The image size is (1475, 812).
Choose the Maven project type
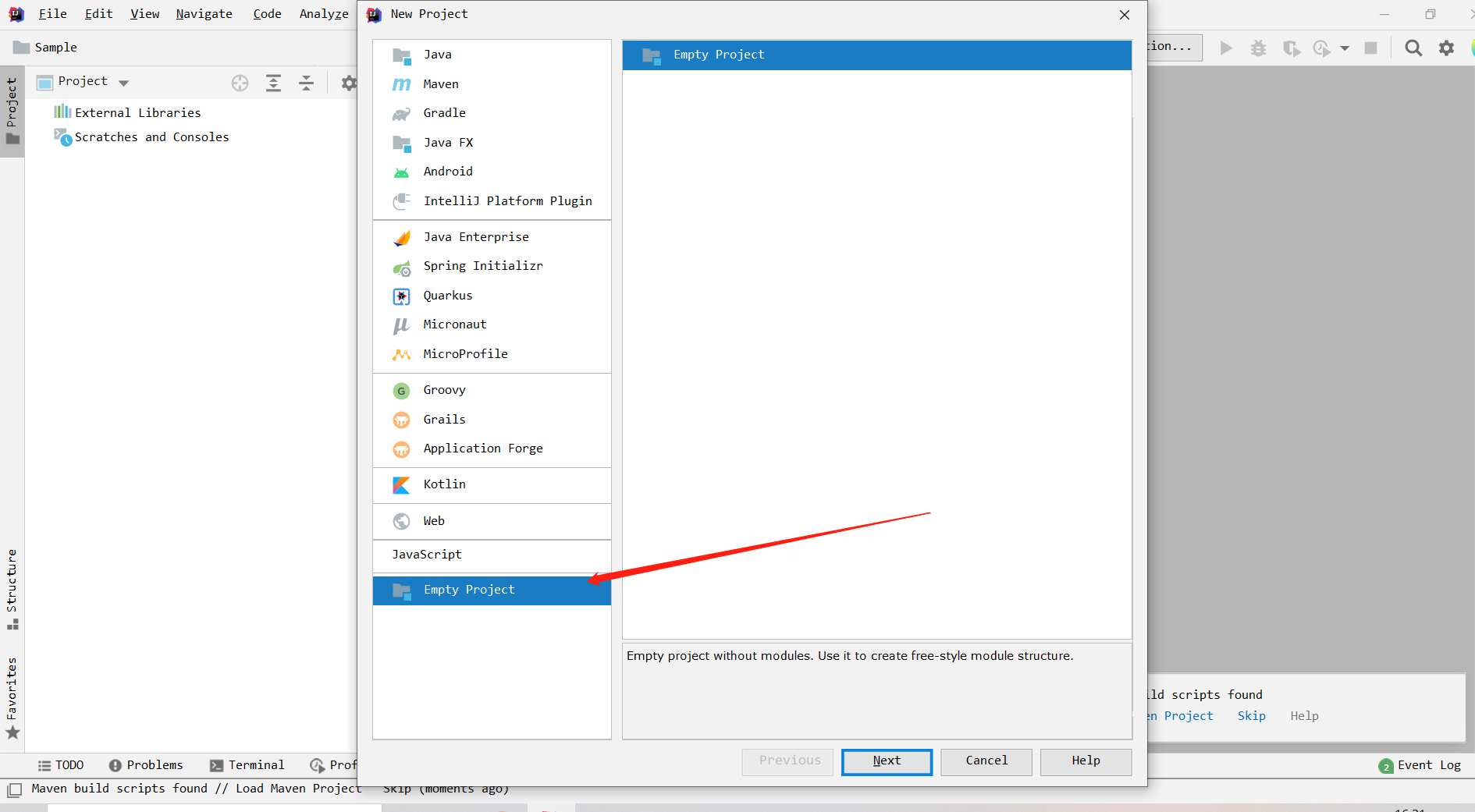pos(492,84)
